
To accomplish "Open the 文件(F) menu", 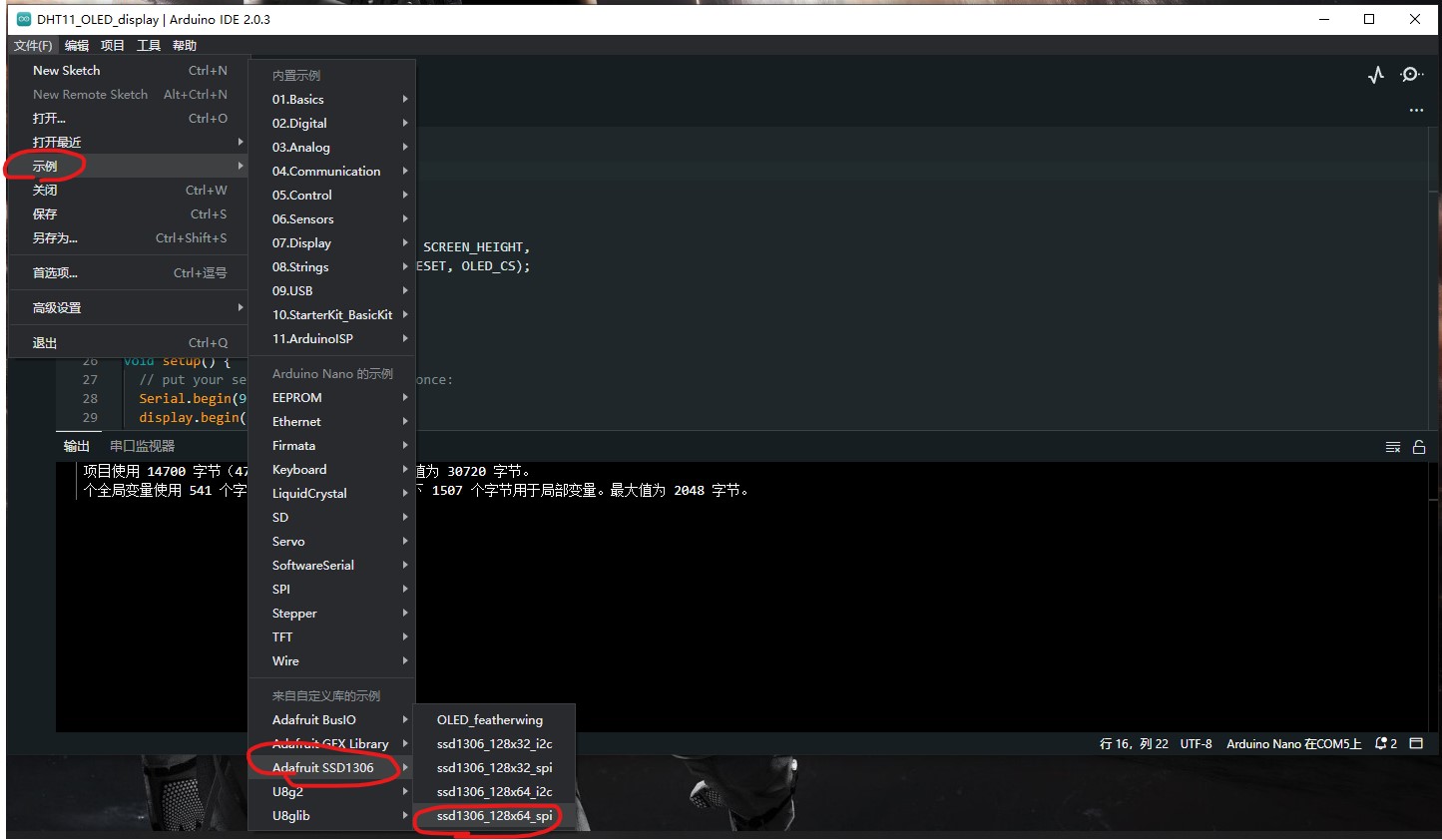I will pyautogui.click(x=33, y=46).
